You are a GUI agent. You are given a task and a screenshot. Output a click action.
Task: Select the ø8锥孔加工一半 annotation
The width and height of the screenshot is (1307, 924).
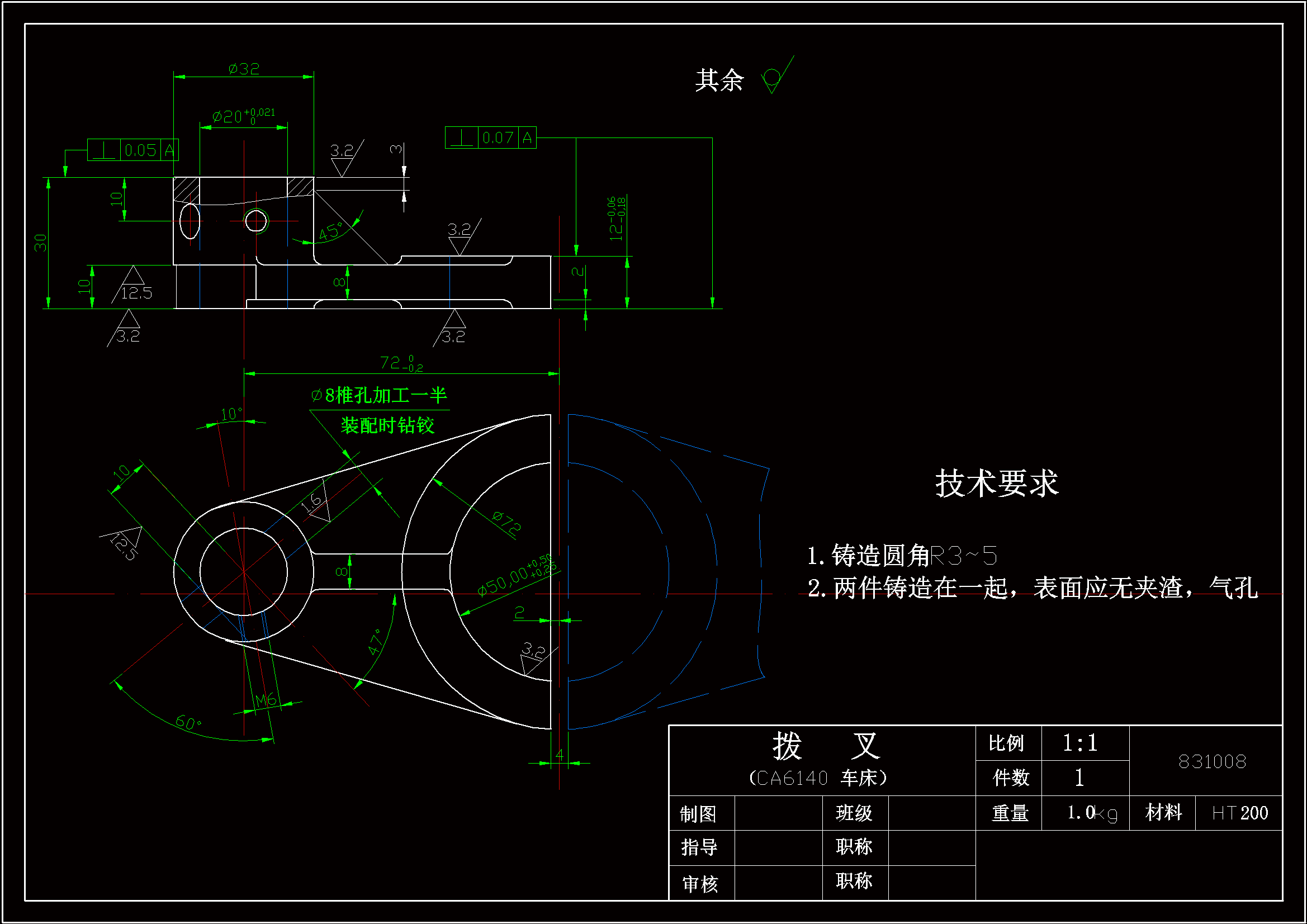click(x=379, y=395)
